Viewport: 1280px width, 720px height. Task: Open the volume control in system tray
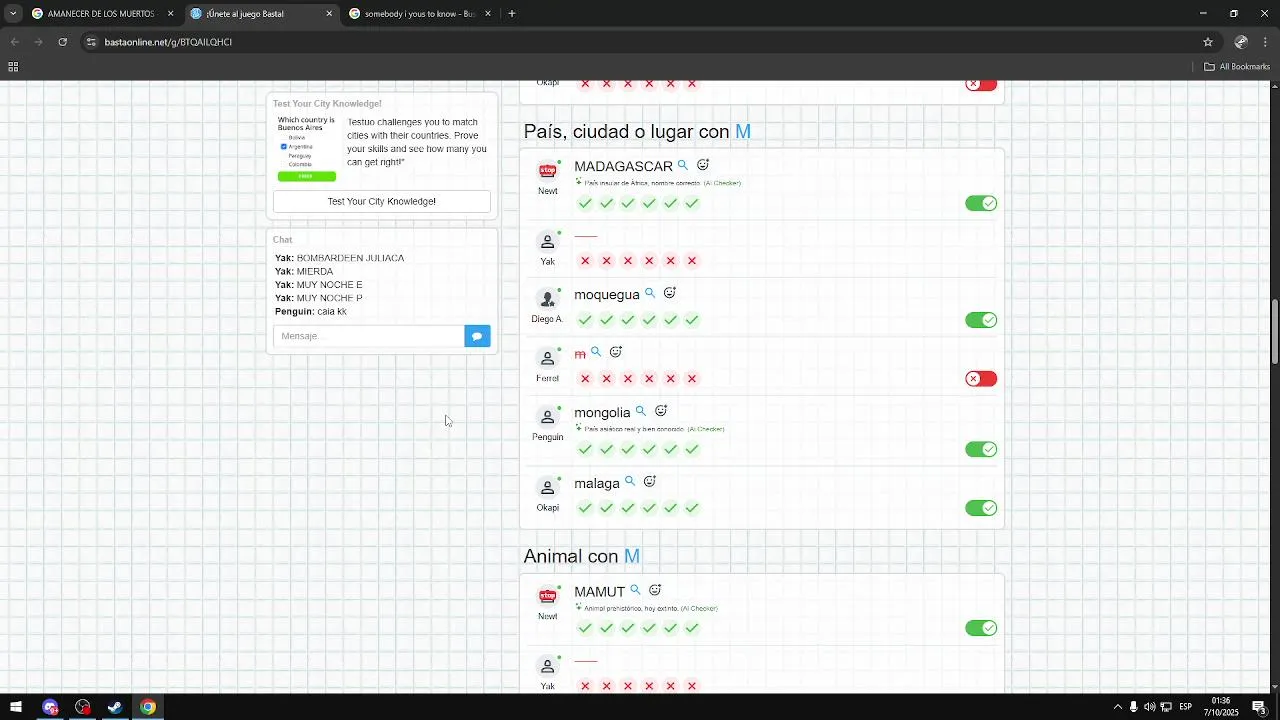(1150, 707)
